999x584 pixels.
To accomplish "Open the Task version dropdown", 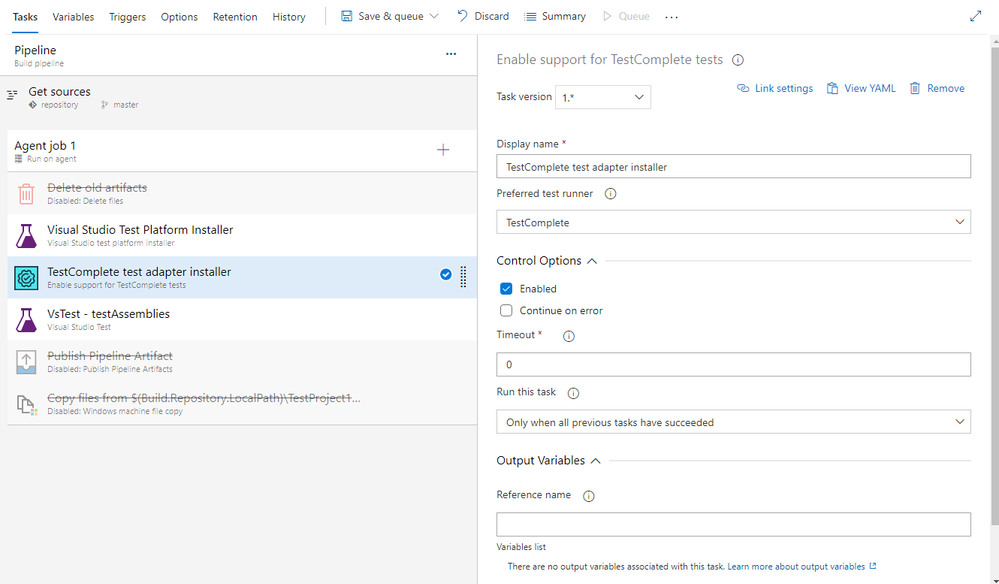I will coord(604,97).
